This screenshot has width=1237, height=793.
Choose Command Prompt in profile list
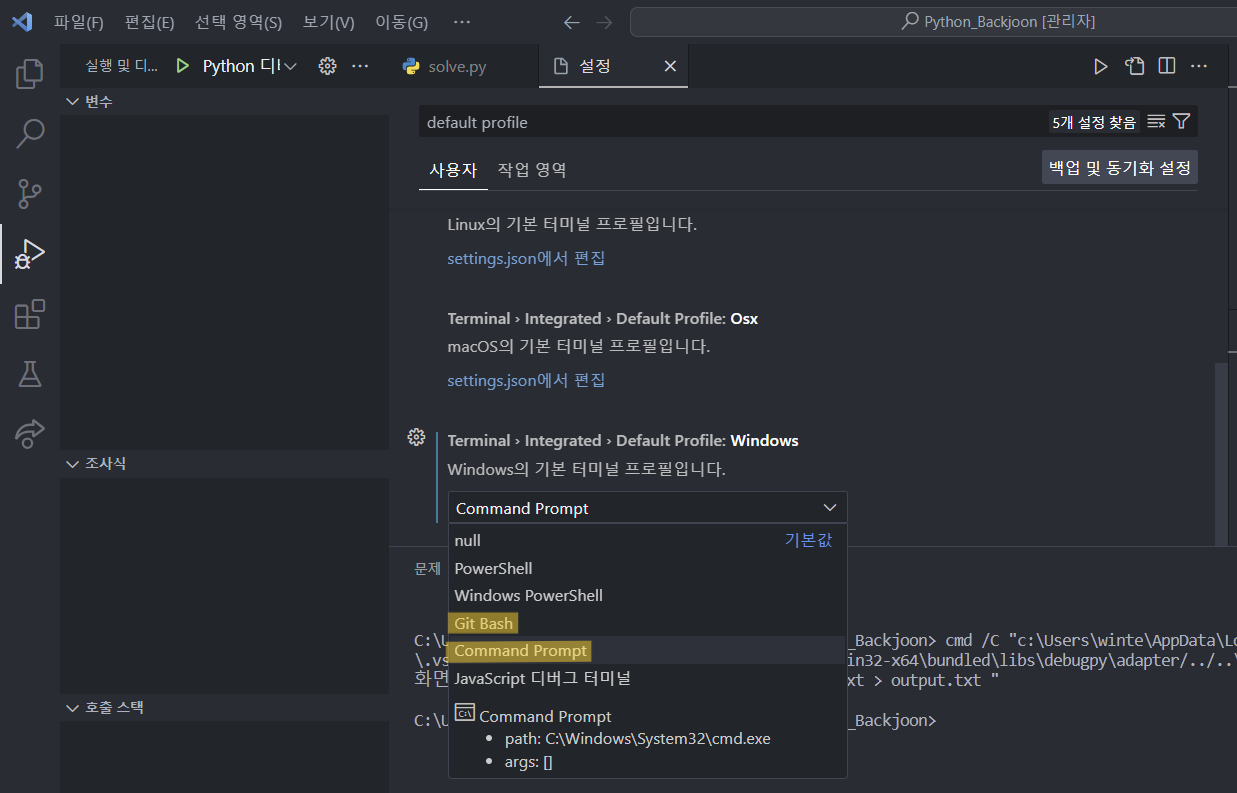coord(647,650)
